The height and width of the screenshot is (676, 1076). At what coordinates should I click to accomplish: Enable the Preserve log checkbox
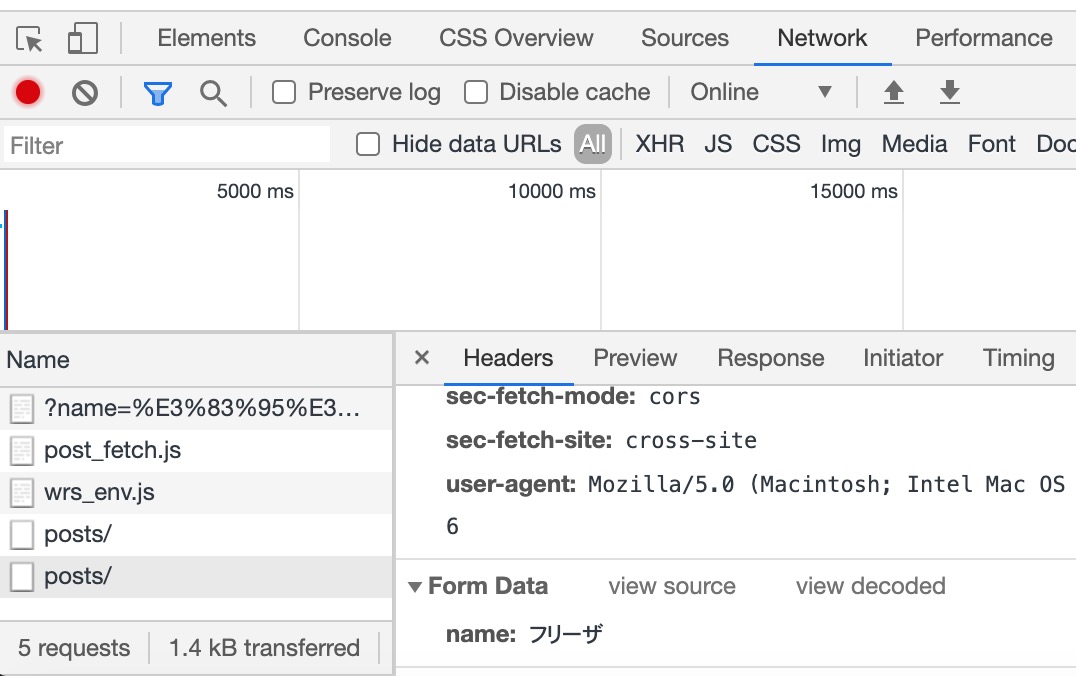(x=284, y=92)
